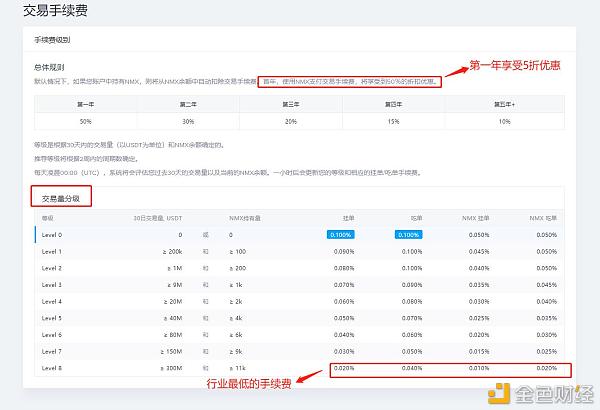The width and height of the screenshot is (600, 410).
Task: Click ≥ 6k NMX holding in Level 6
Action: 236,335
